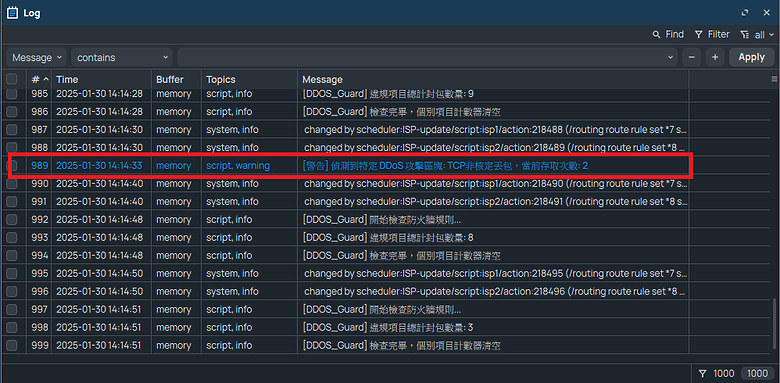This screenshot has height=383, width=780.
Task: Check the checkbox for row 989
Action: click(x=13, y=166)
